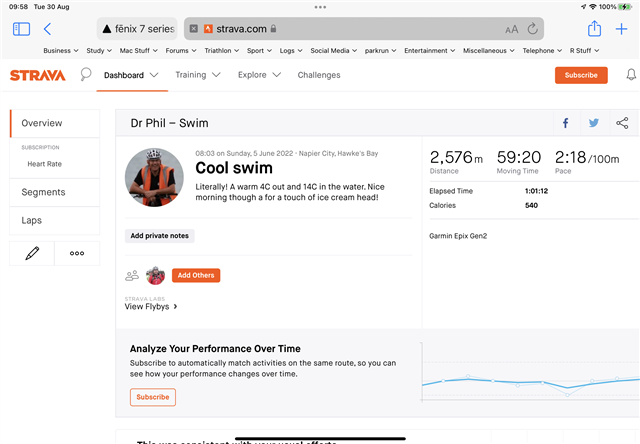Expand the Study bookmarks folder

[99, 51]
